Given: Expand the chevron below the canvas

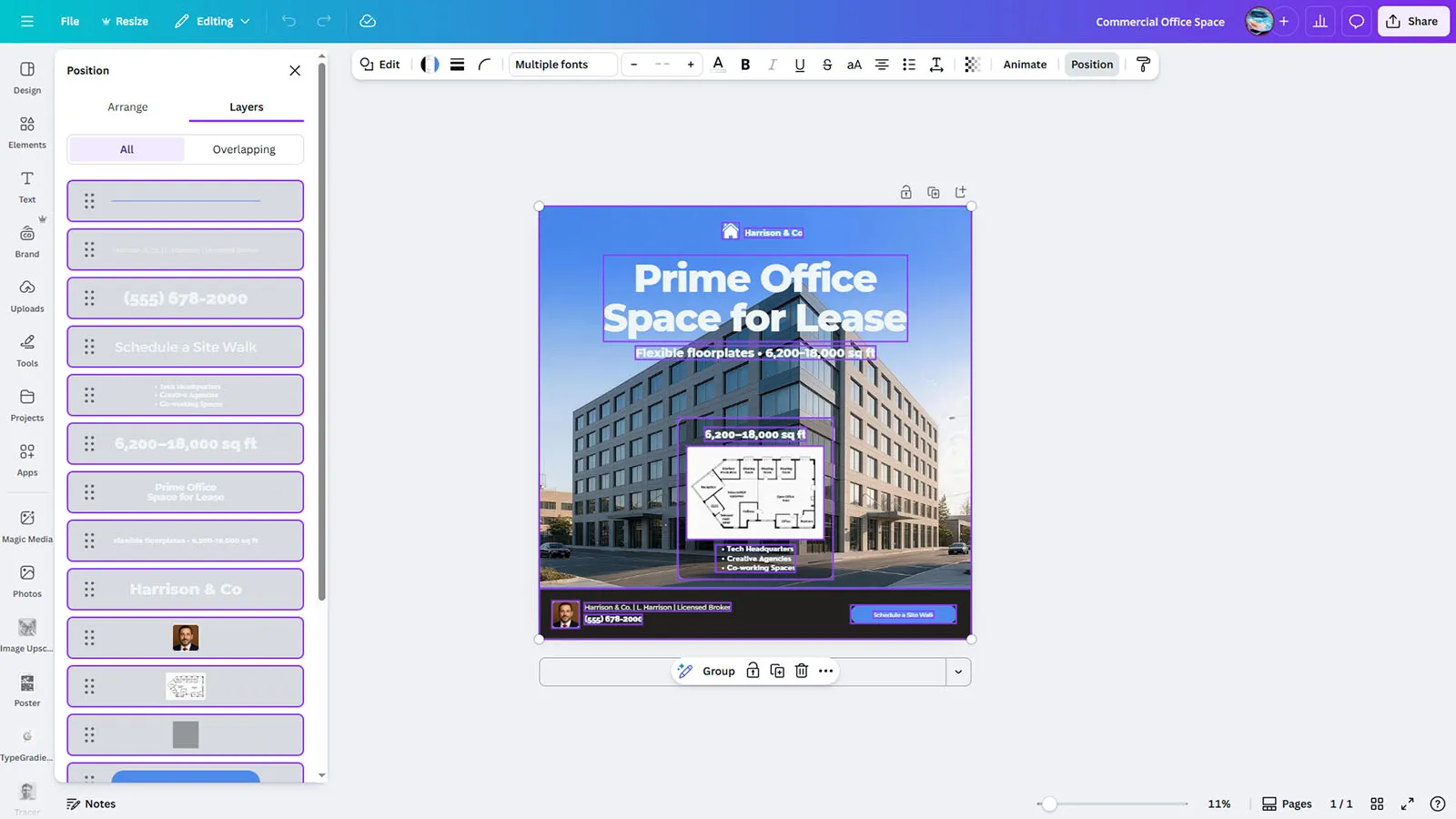Looking at the screenshot, I should click(x=958, y=672).
